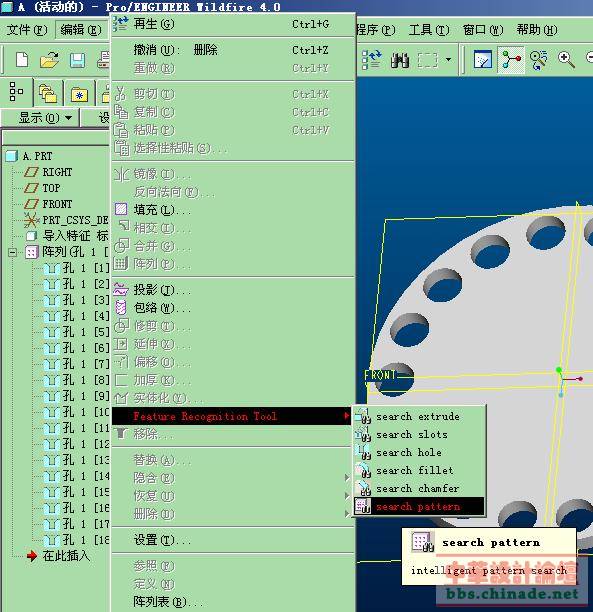Switch to the model tree tab icon

click(x=16, y=92)
